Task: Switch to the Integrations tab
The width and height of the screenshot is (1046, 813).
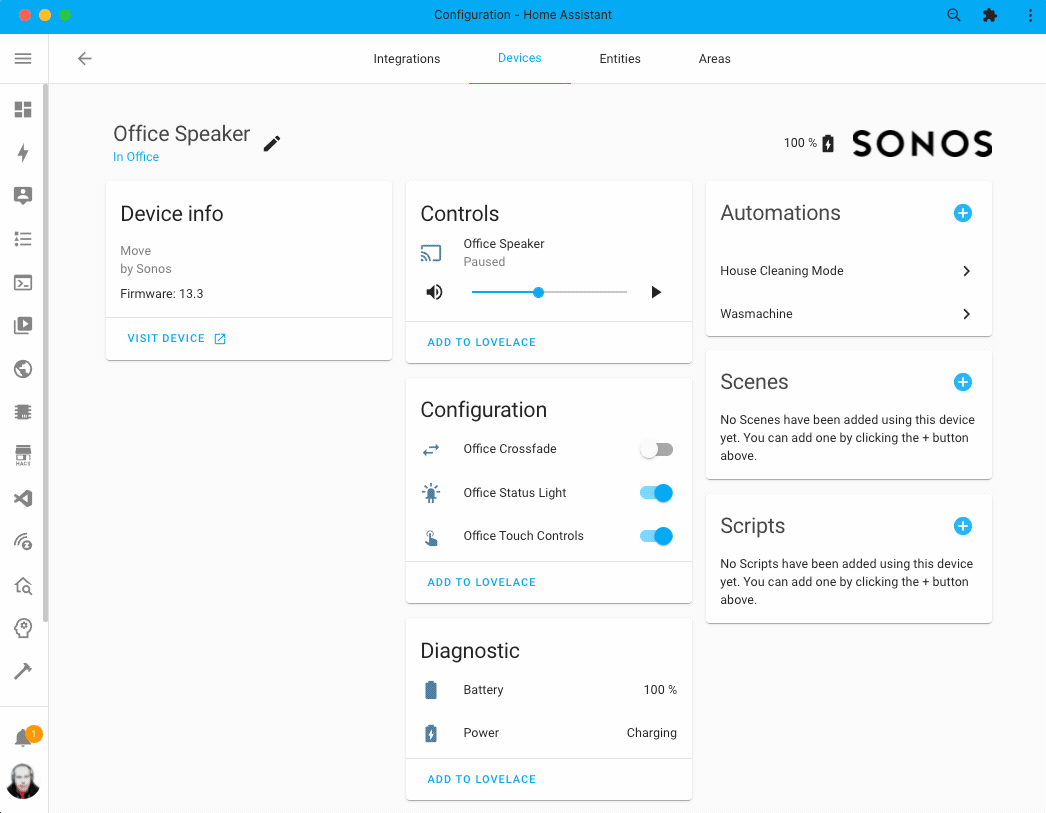Action: (x=406, y=58)
